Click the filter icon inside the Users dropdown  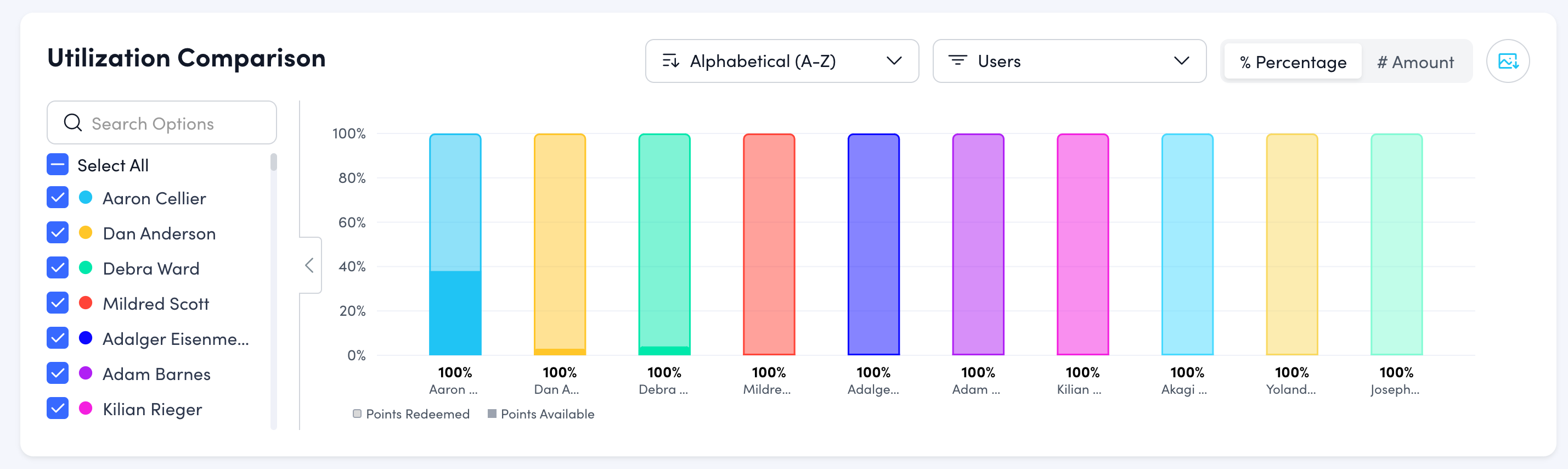point(957,61)
